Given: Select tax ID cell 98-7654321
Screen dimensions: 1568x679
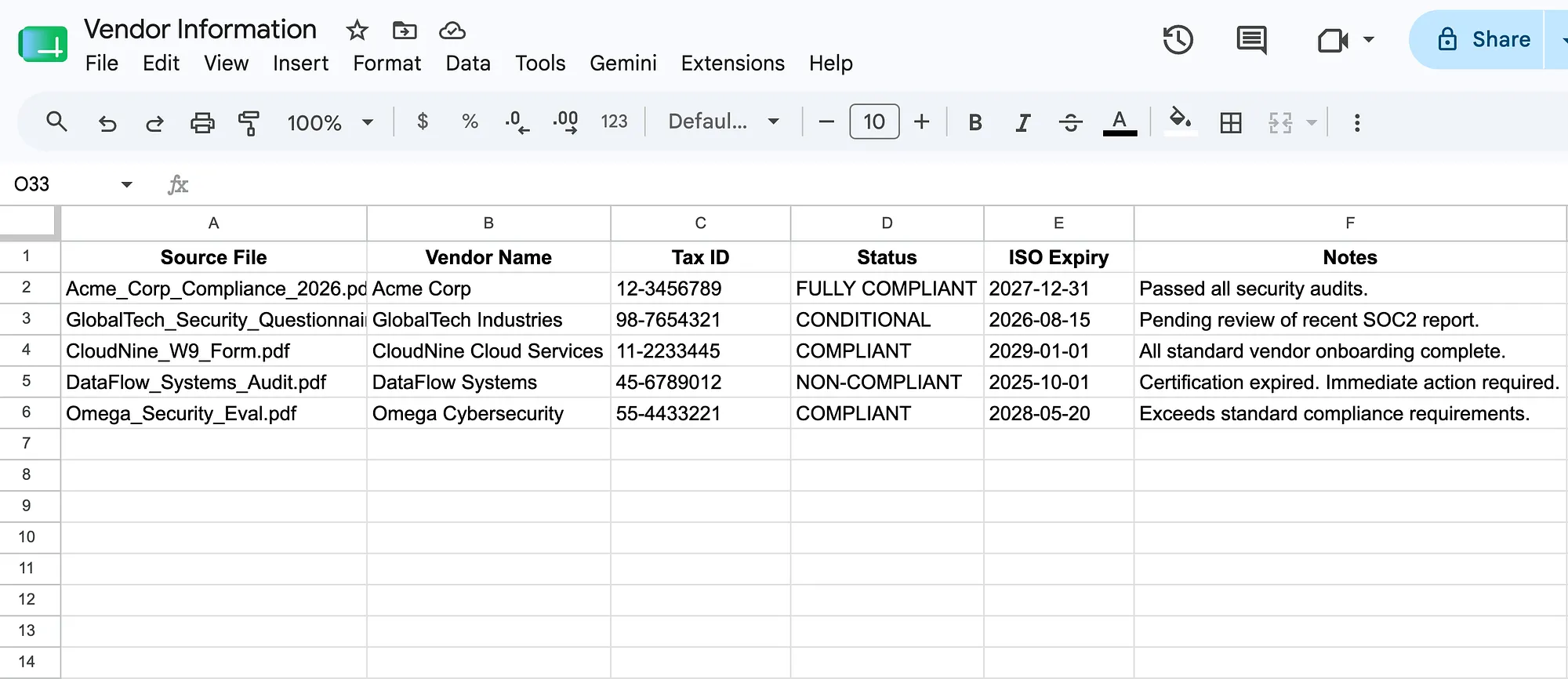Looking at the screenshot, I should (x=700, y=320).
